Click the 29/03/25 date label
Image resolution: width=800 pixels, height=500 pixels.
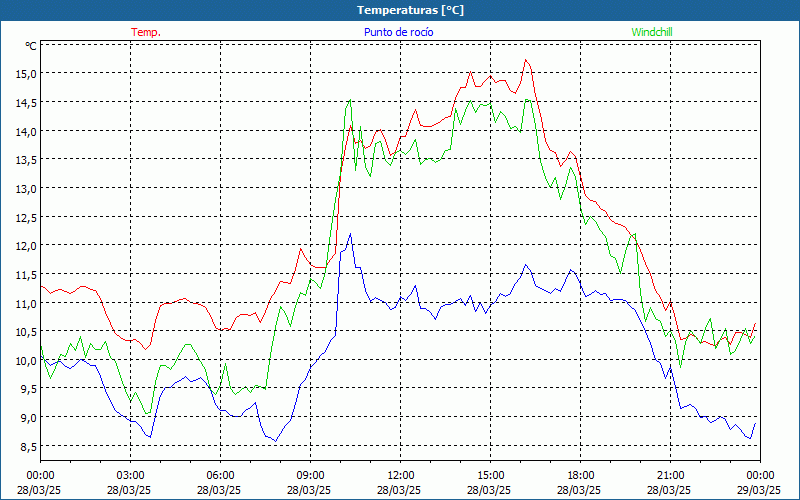760,490
